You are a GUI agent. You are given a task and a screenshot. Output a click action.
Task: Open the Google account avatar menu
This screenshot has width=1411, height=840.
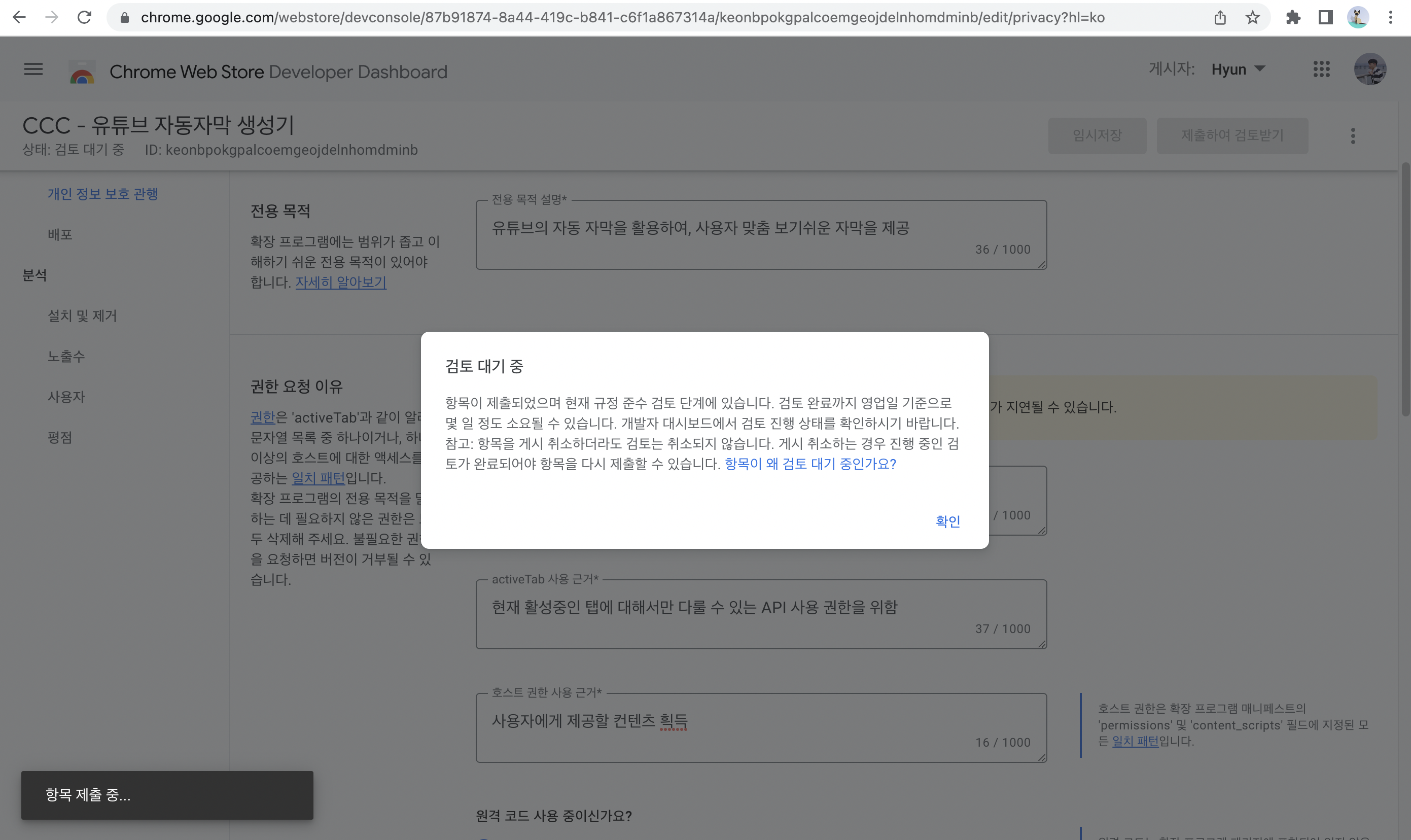click(x=1370, y=69)
